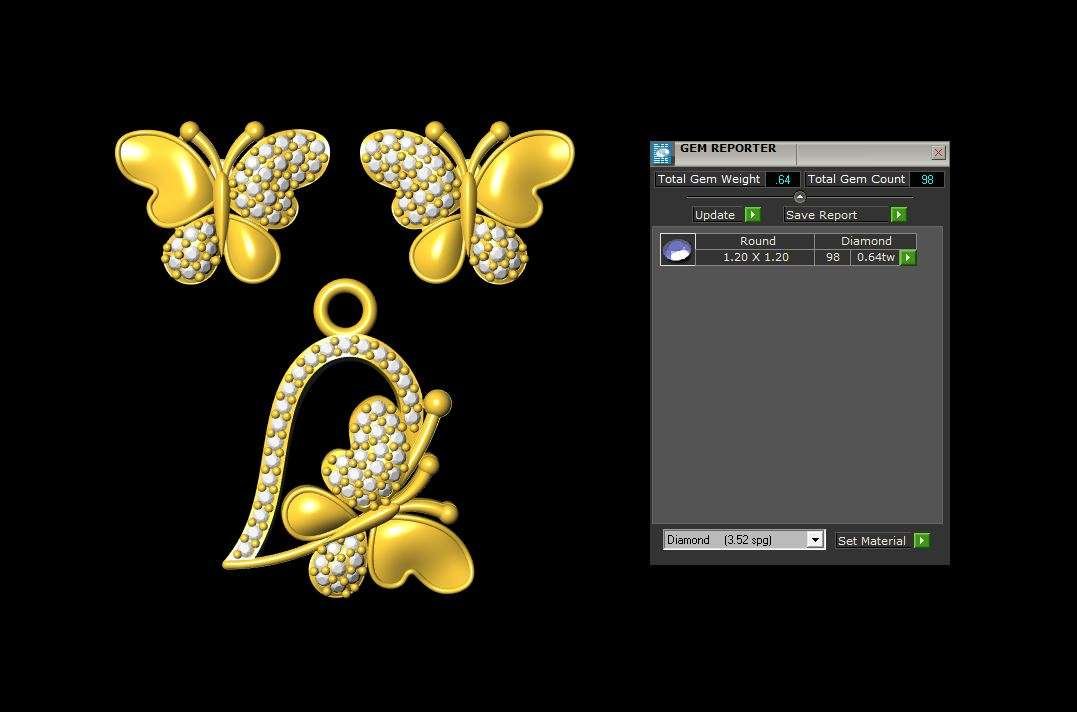Click the Total Gem Weight value field
This screenshot has height=712, width=1077.
[783, 180]
